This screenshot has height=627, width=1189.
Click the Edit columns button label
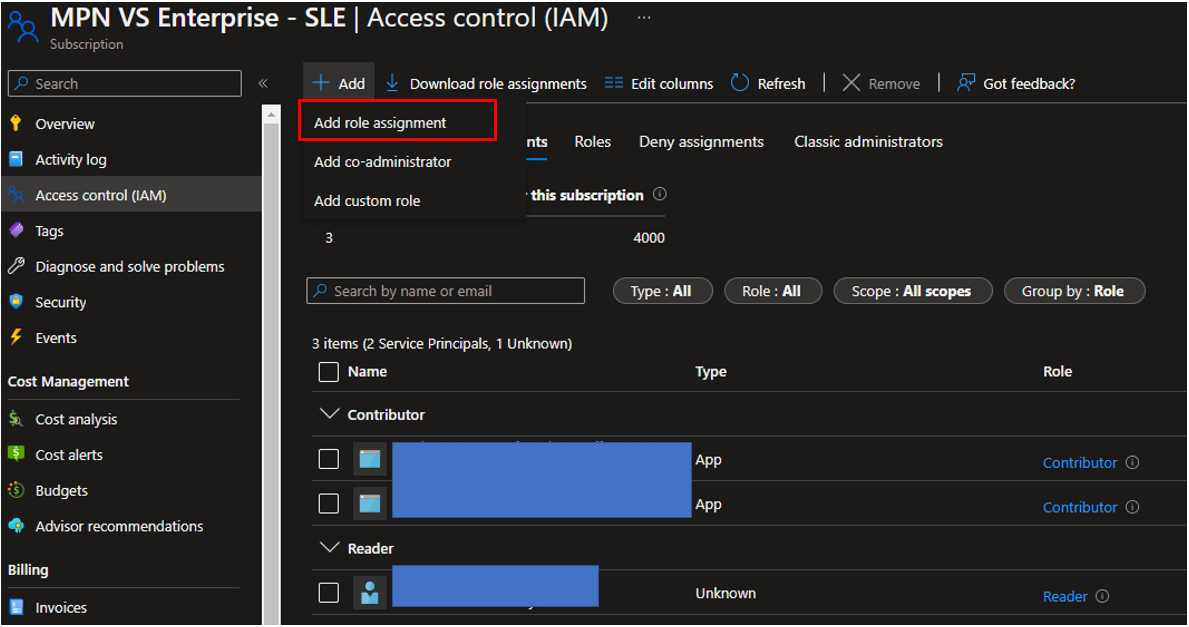click(672, 83)
